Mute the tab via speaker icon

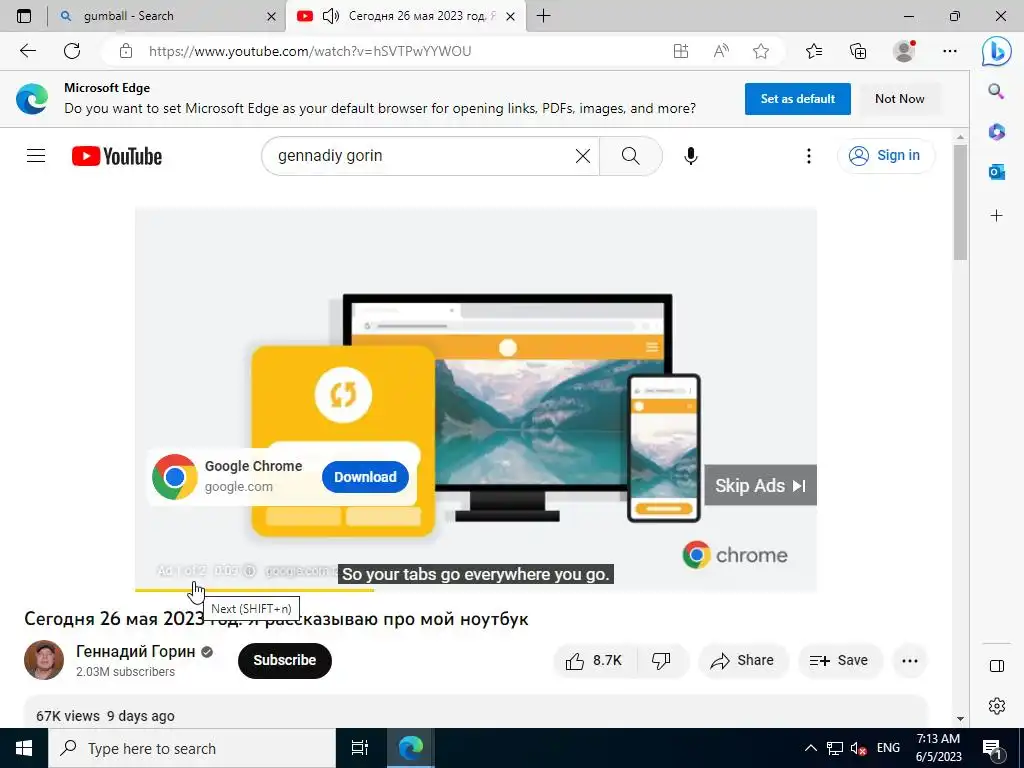[331, 16]
